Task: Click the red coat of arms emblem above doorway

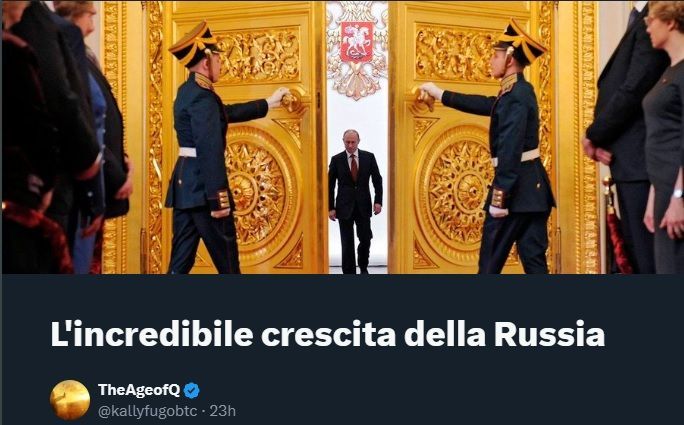Action: pyautogui.click(x=357, y=42)
